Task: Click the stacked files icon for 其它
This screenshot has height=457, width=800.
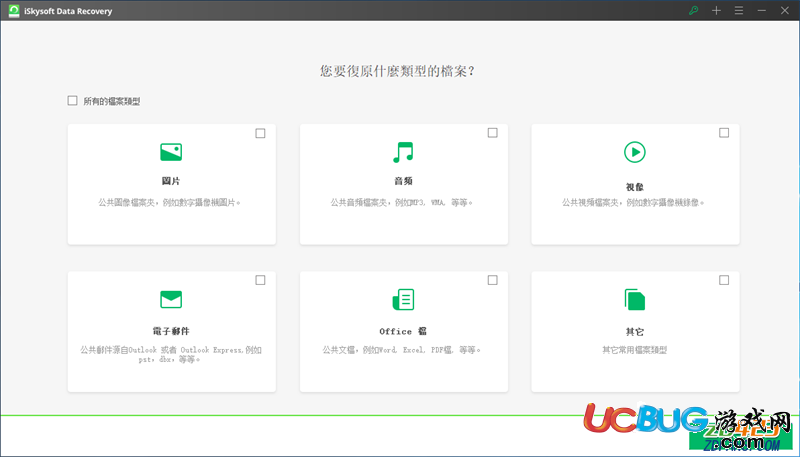Action: [635, 299]
